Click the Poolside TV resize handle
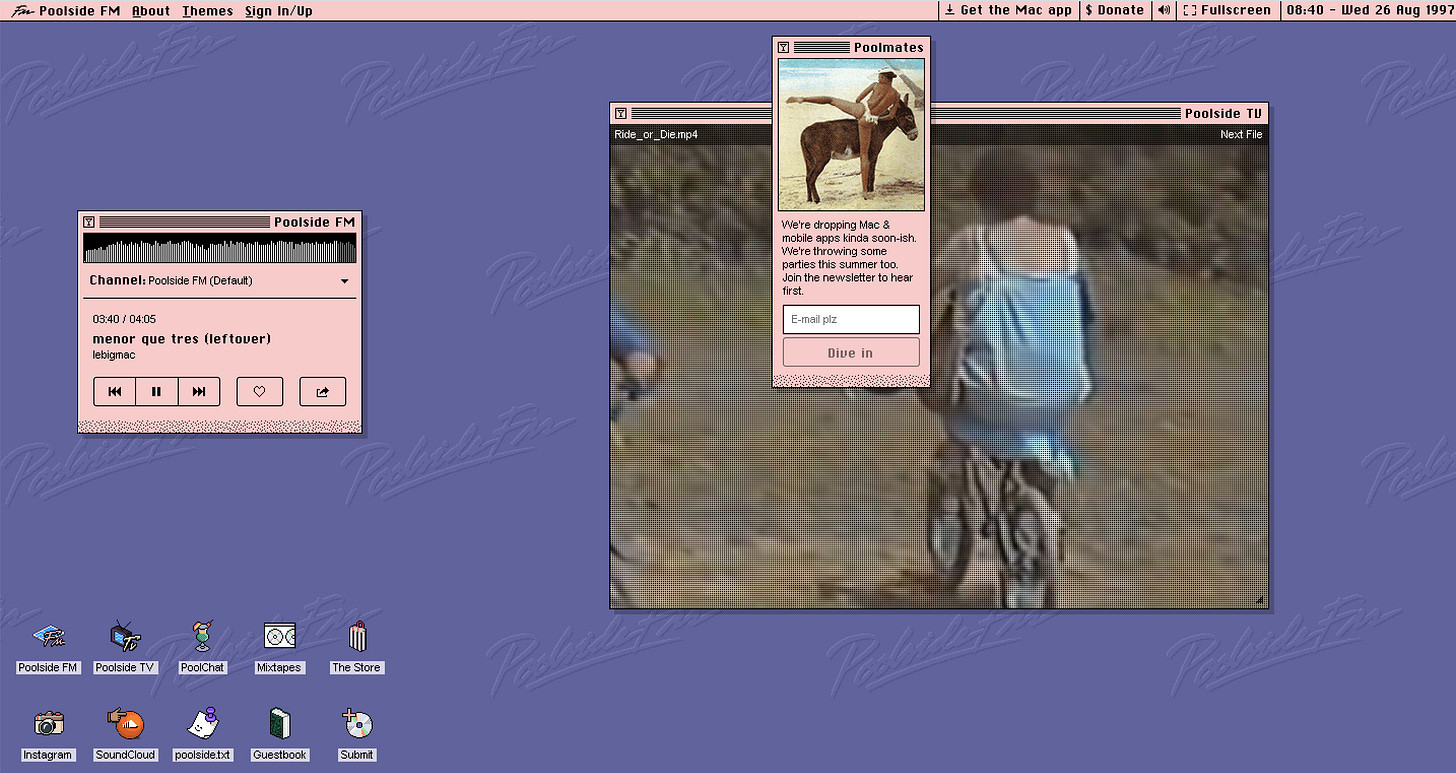The image size is (1456, 773). point(1260,600)
